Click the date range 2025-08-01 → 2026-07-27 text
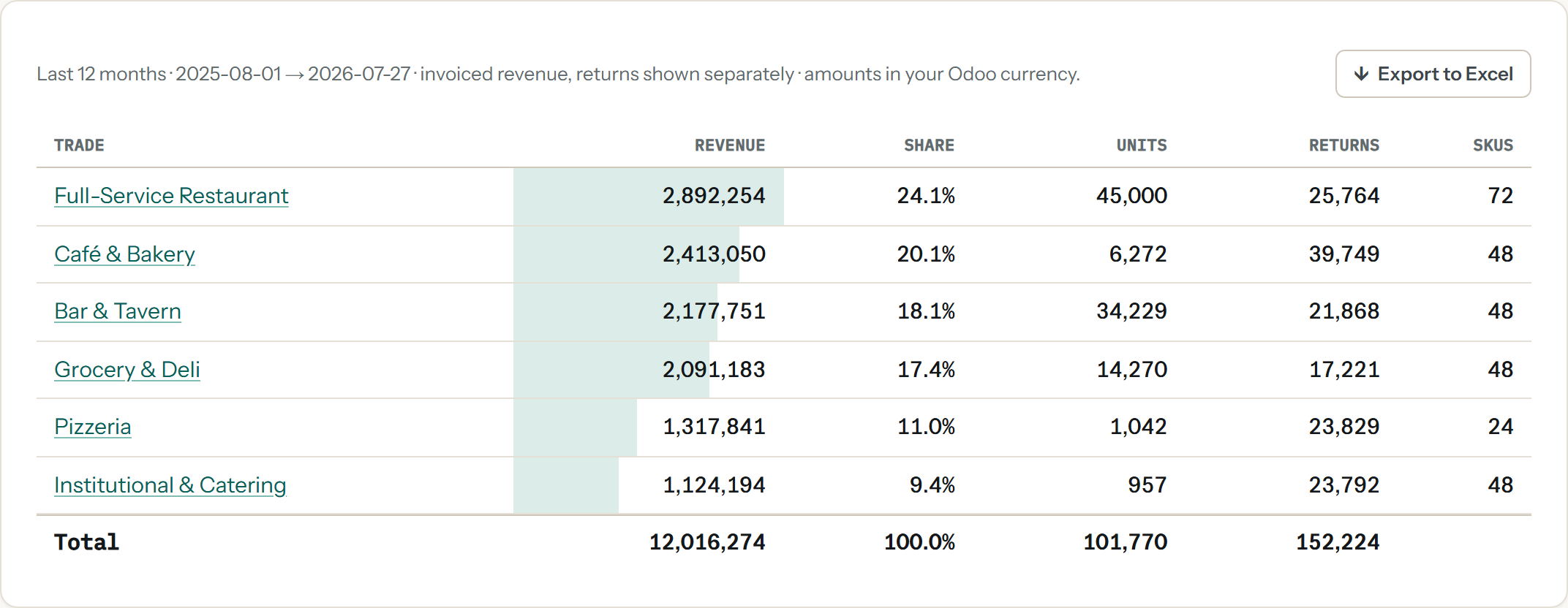 (x=293, y=74)
